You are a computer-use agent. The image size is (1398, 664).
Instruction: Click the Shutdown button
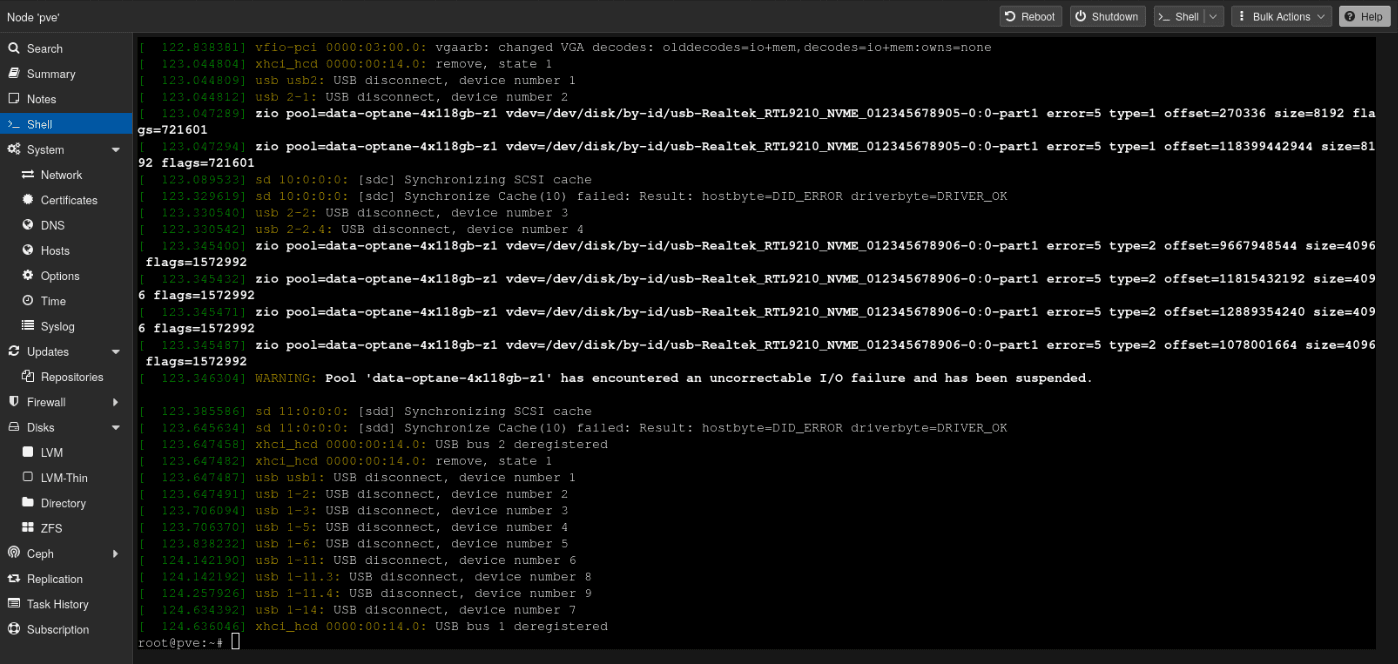1107,16
